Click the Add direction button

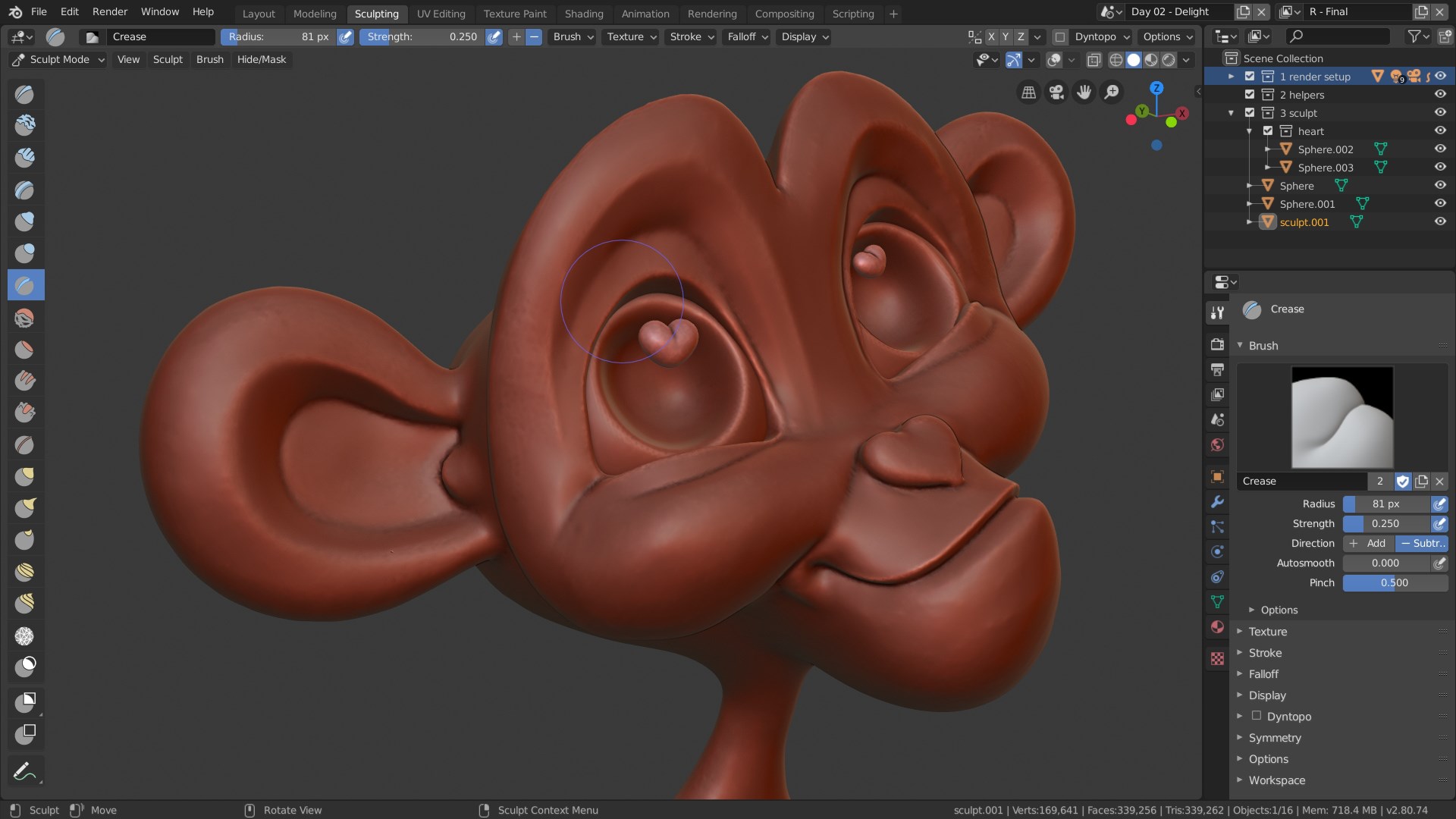click(1369, 542)
